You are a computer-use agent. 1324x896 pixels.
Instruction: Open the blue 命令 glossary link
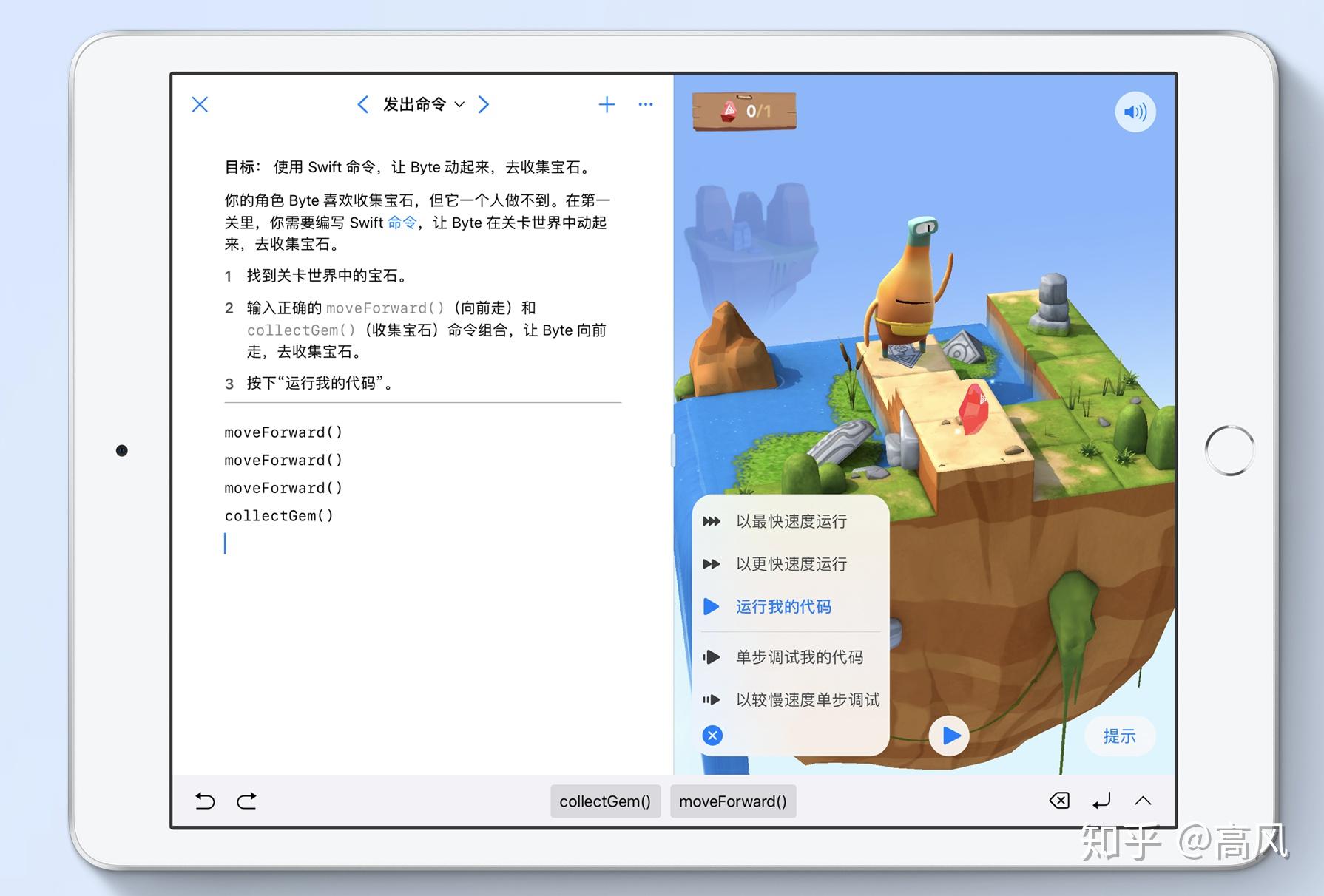pyautogui.click(x=402, y=223)
